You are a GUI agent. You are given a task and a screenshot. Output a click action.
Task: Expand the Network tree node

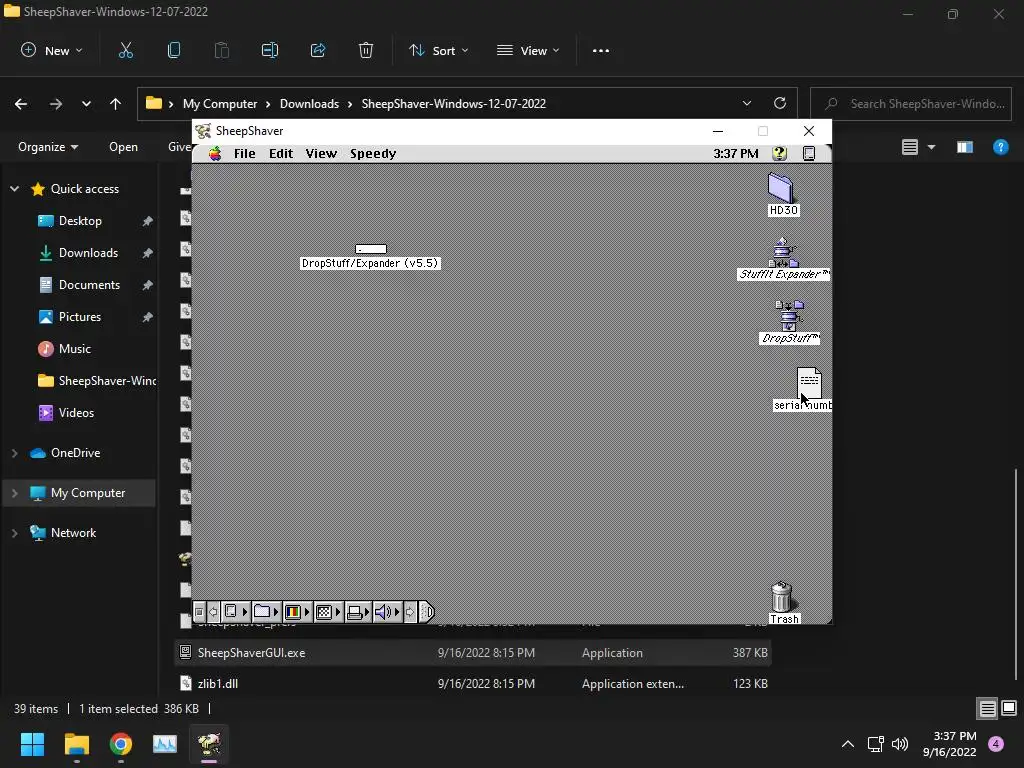[x=14, y=533]
